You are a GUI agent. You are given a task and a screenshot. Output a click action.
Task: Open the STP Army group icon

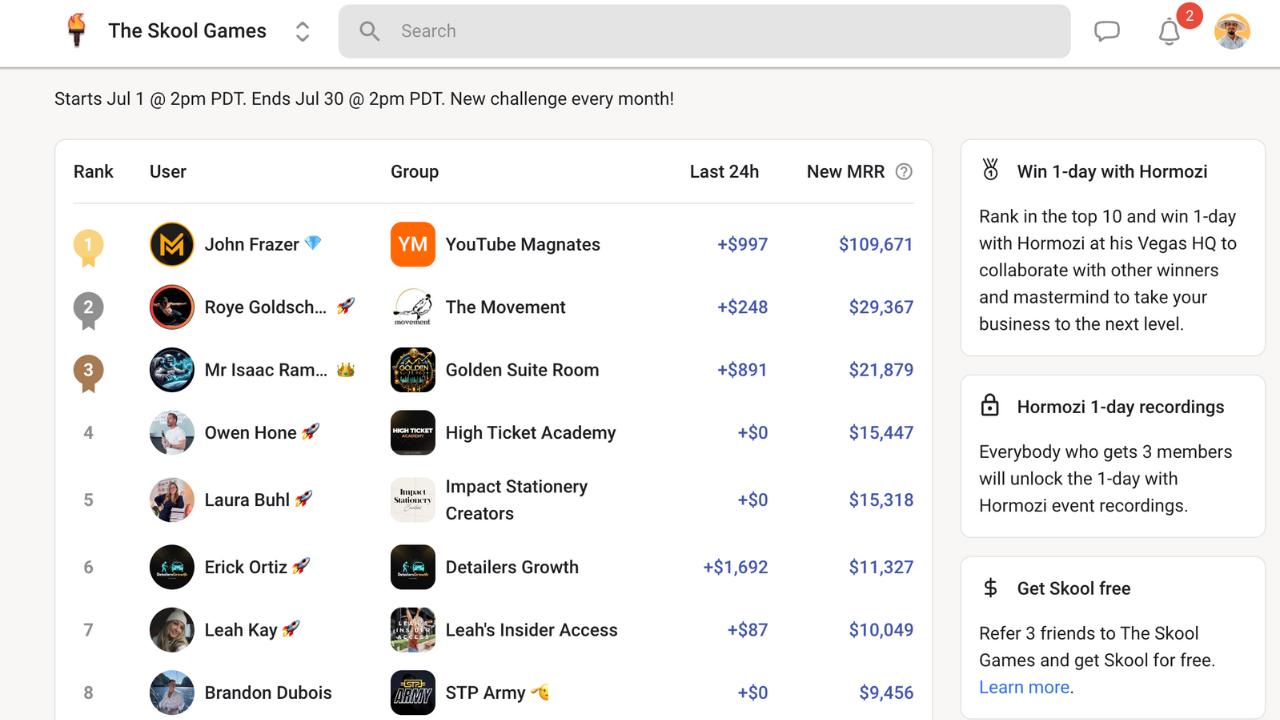point(413,693)
